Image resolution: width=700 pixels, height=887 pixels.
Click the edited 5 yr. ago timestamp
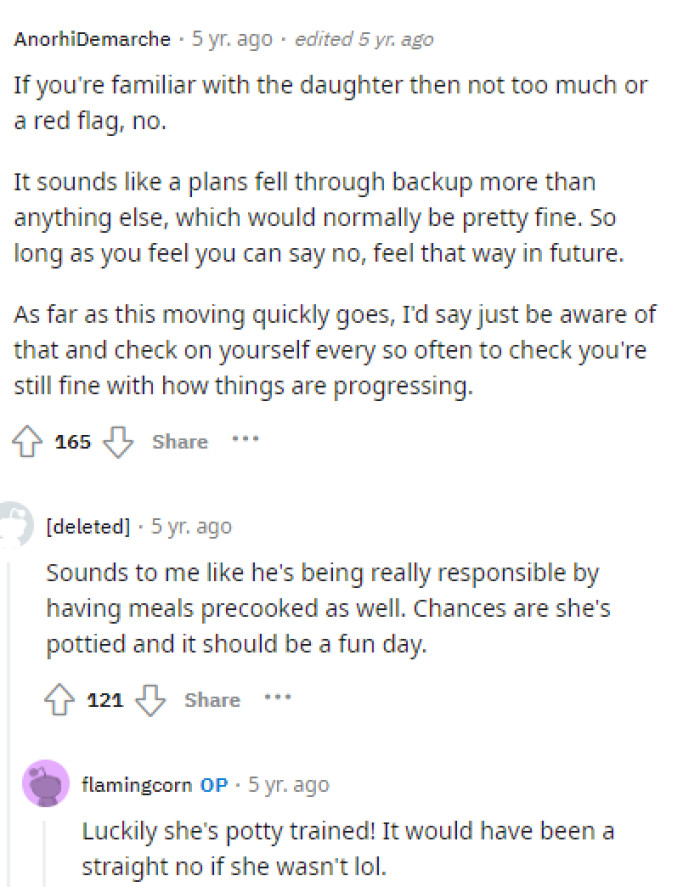coord(365,39)
